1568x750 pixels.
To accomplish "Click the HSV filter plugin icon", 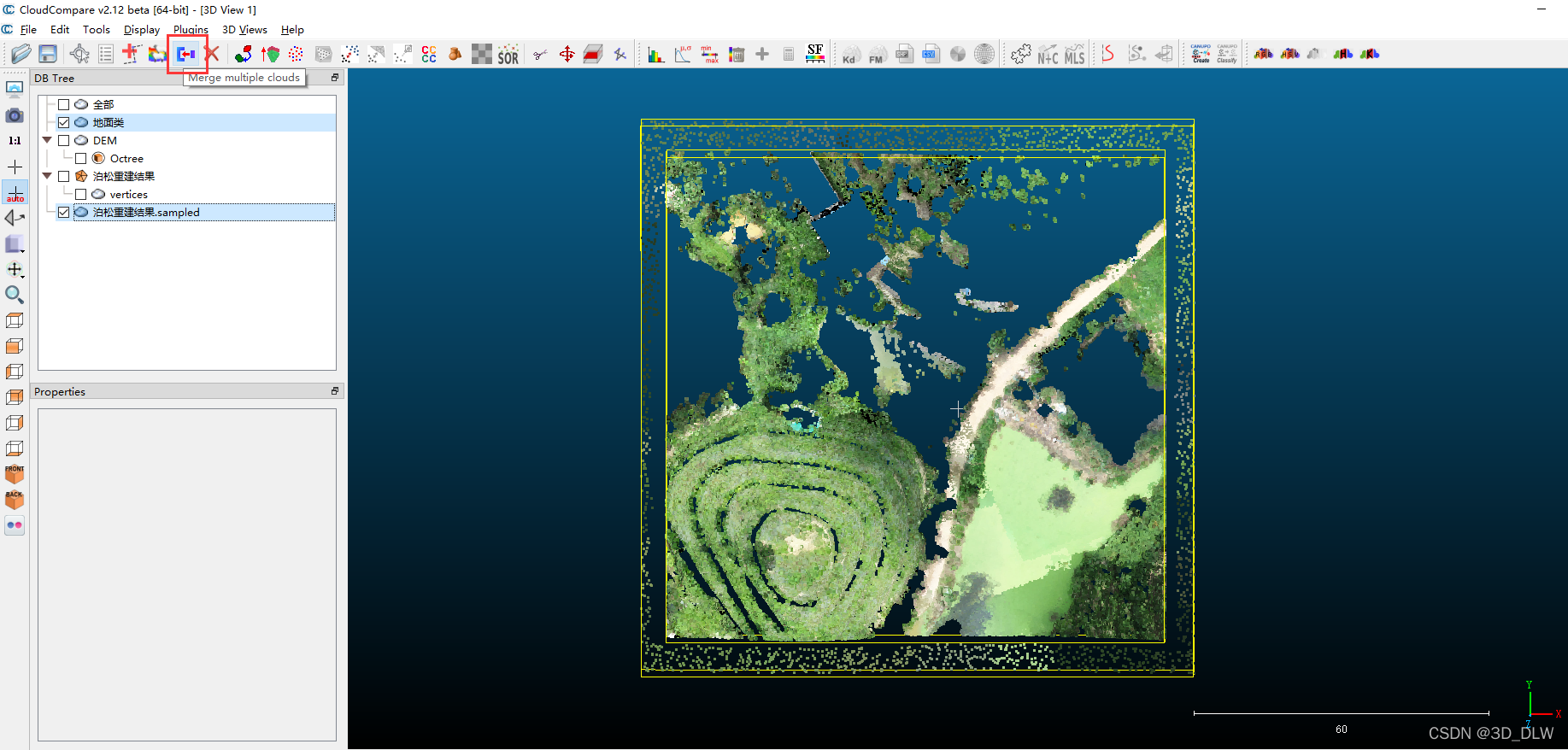I will coord(1290,54).
